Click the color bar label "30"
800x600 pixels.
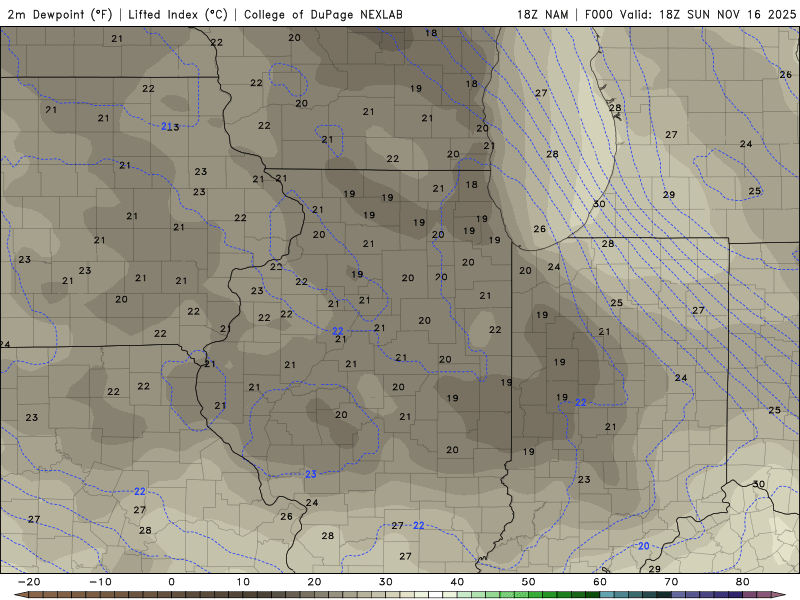tap(386, 582)
